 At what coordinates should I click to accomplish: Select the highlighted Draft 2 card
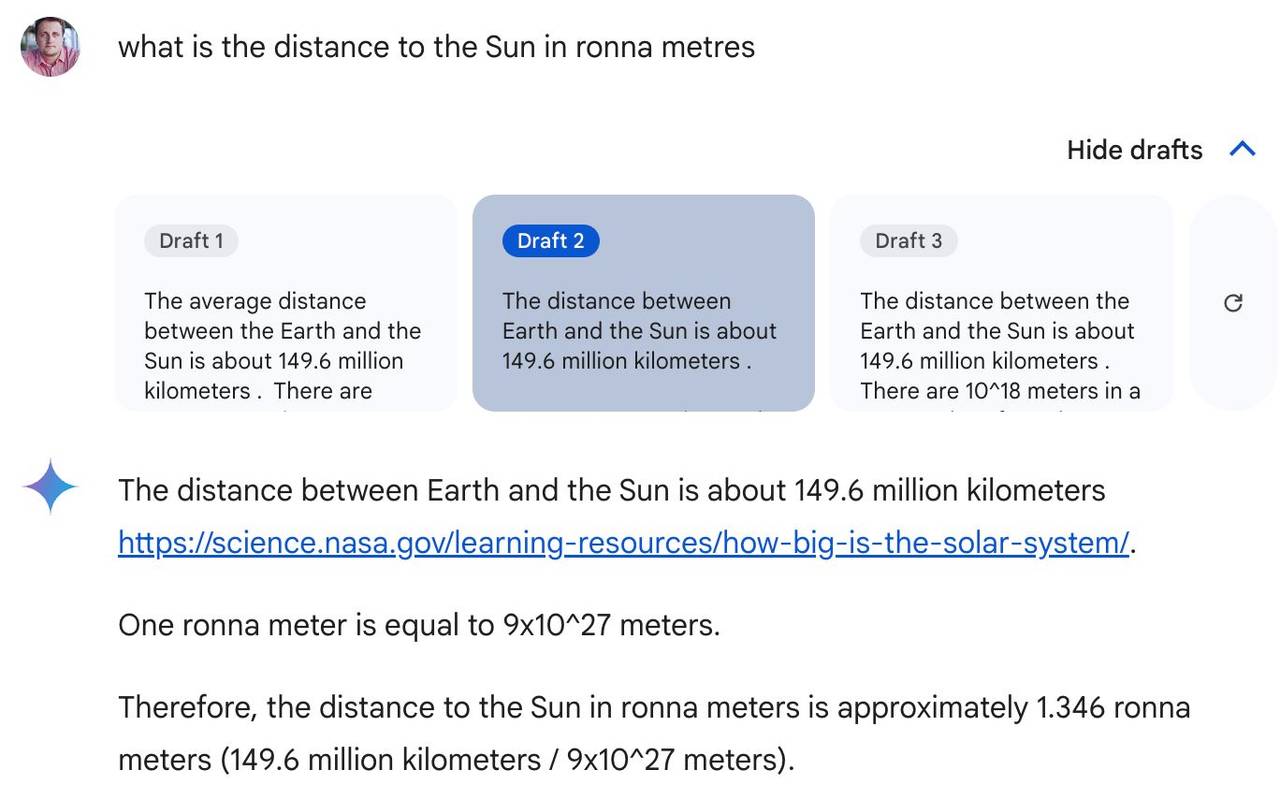643,303
